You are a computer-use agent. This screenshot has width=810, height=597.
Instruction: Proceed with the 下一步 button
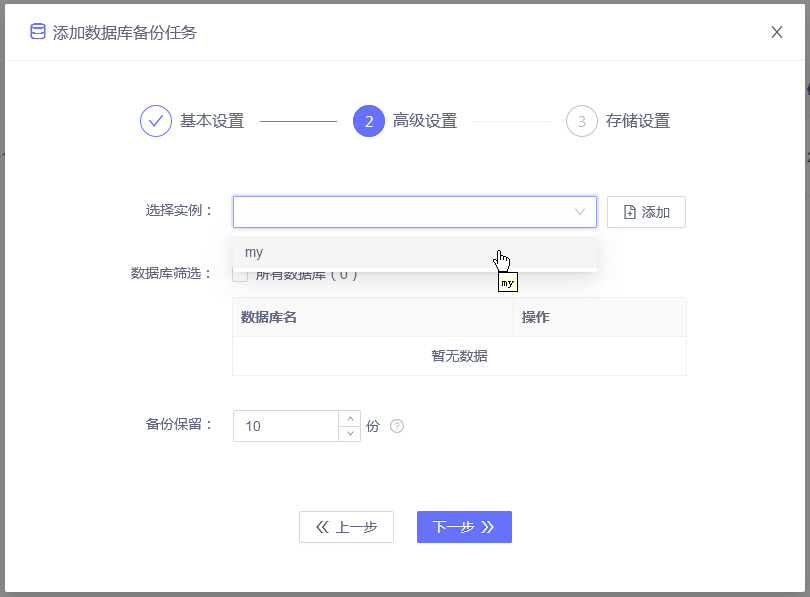(464, 527)
